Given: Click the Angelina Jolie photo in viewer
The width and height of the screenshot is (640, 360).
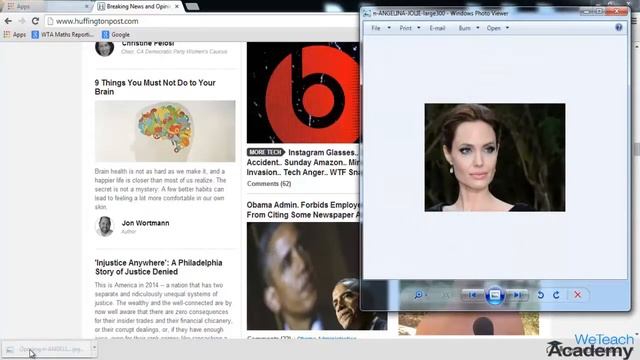Looking at the screenshot, I should (x=495, y=158).
